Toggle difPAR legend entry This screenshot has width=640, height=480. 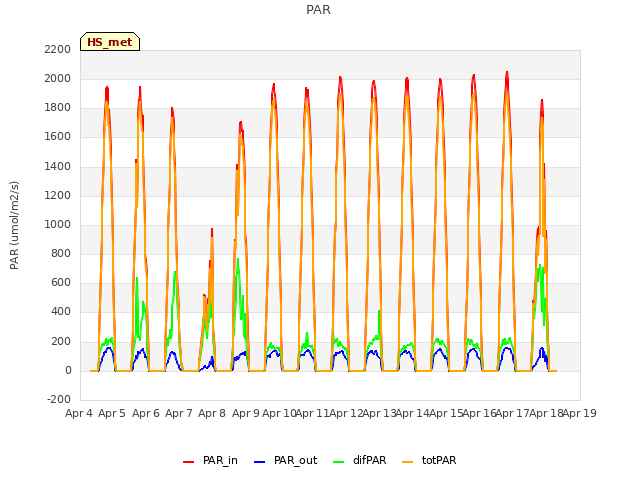[359, 460]
